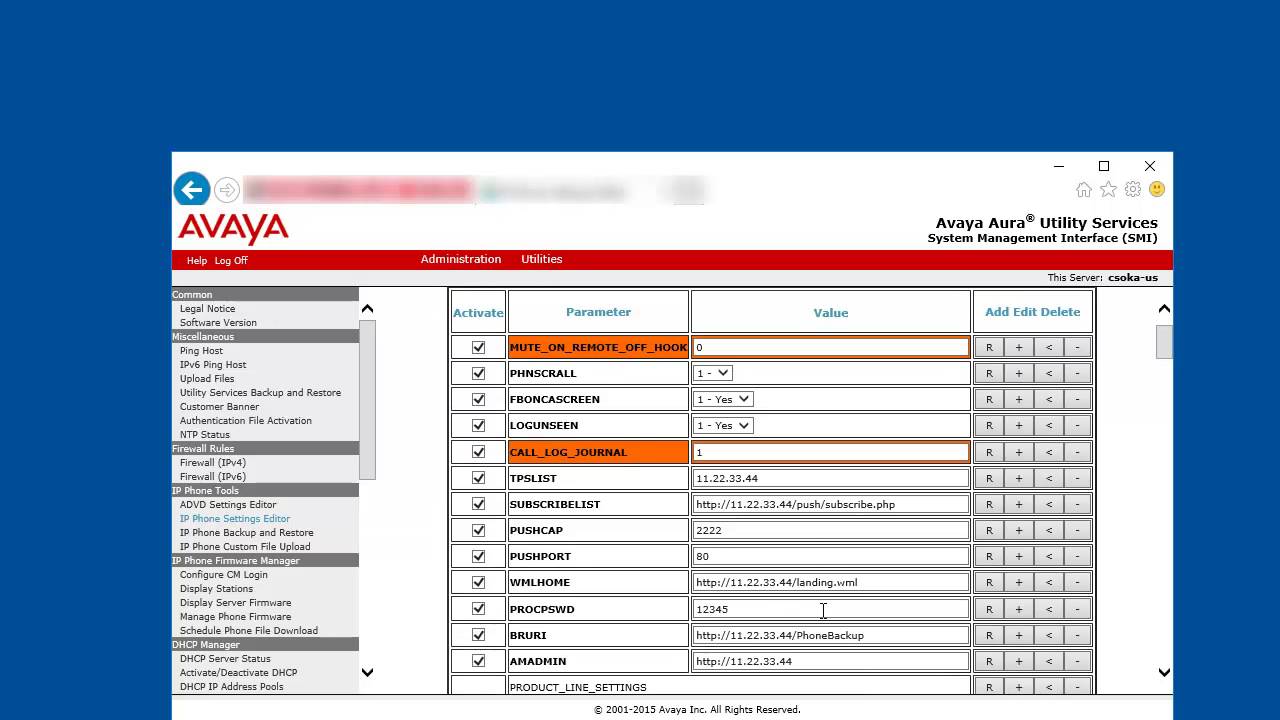
Task: Open ADVD Settings Editor
Action: [x=228, y=505]
